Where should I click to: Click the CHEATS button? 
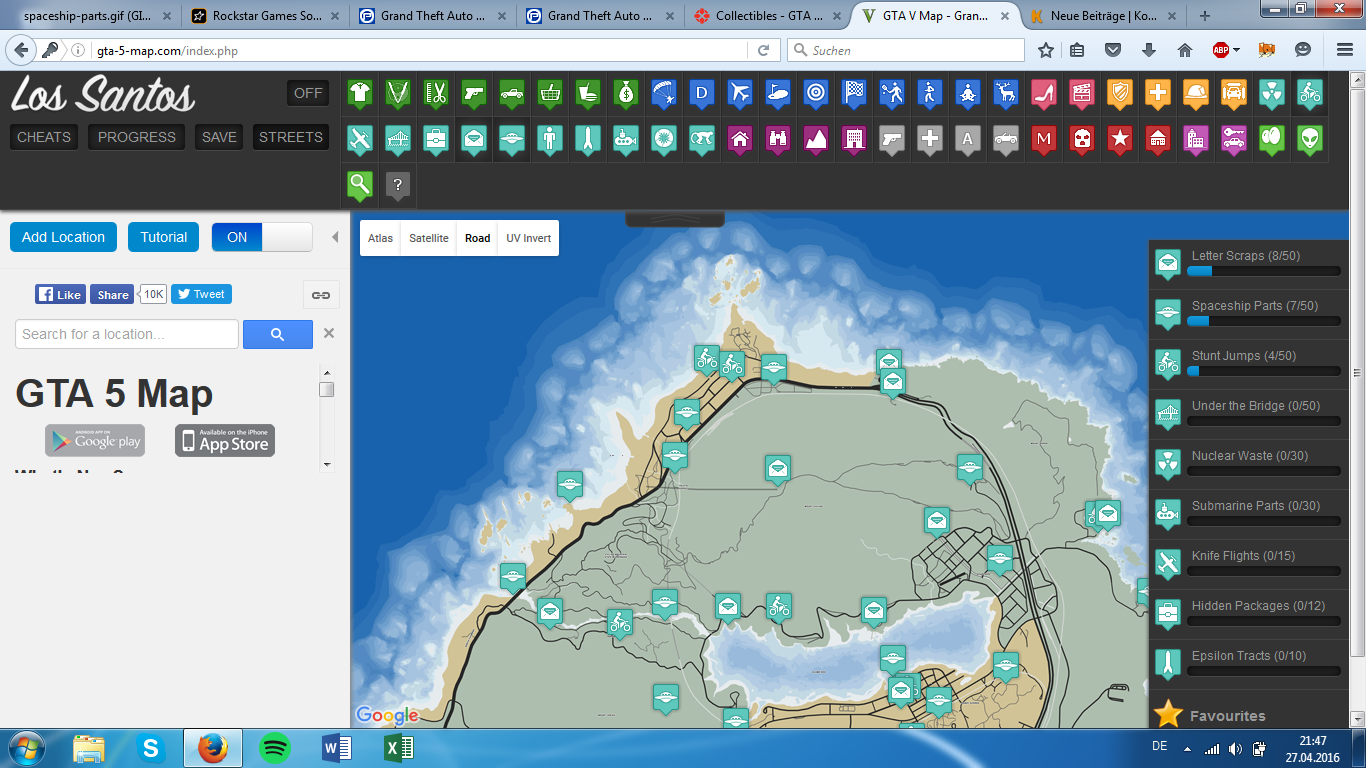tap(44, 137)
